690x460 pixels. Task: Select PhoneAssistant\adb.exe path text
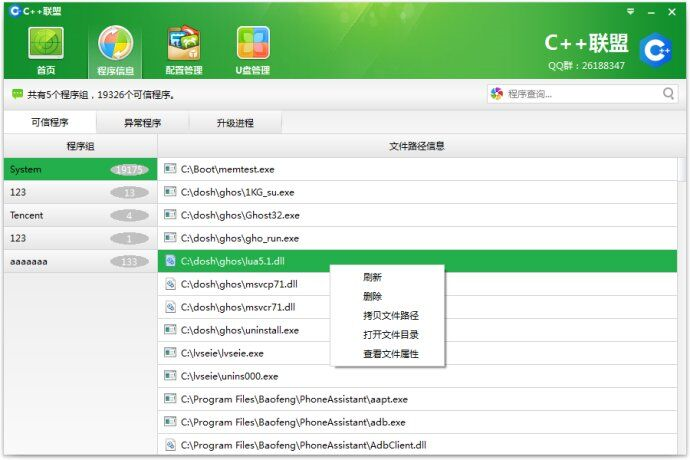click(x=293, y=422)
